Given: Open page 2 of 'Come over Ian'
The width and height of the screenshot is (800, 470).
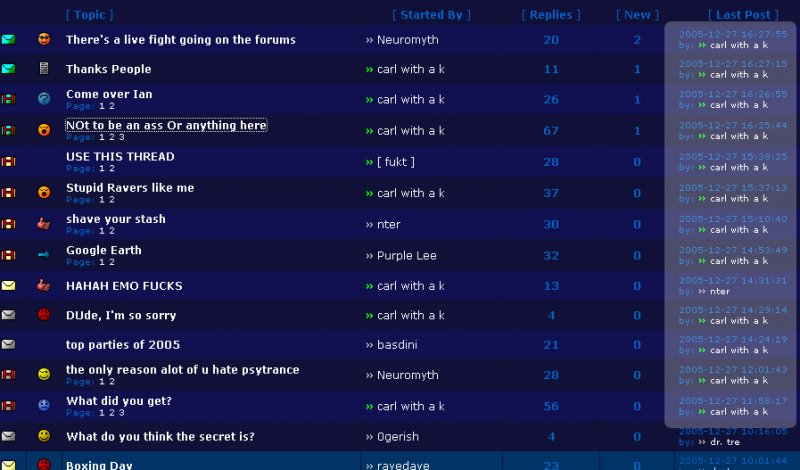Looking at the screenshot, I should click(112, 106).
